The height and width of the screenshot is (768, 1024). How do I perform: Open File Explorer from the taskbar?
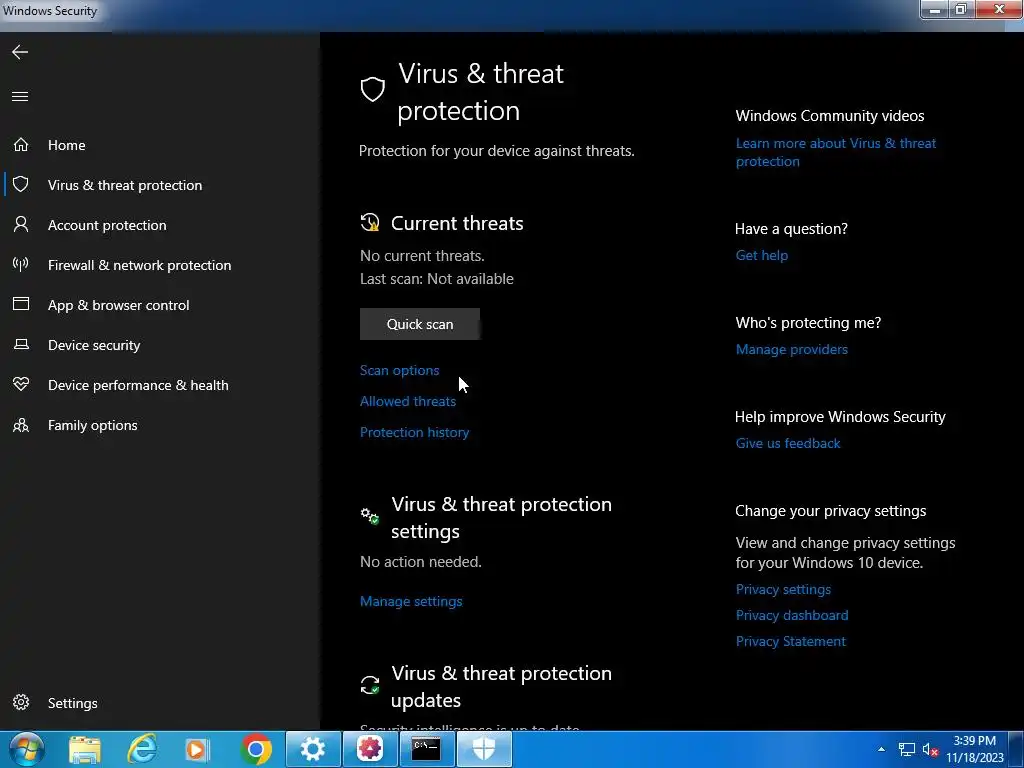point(85,749)
